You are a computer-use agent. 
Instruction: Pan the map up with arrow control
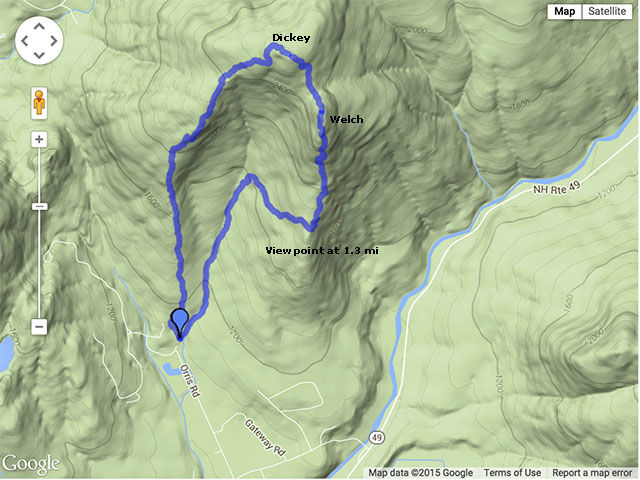click(x=39, y=27)
